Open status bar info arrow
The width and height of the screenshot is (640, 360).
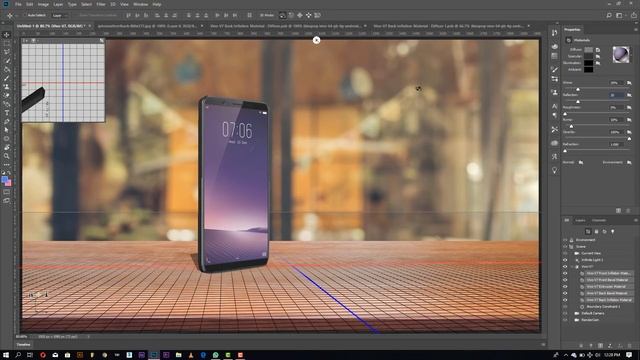pos(89,337)
